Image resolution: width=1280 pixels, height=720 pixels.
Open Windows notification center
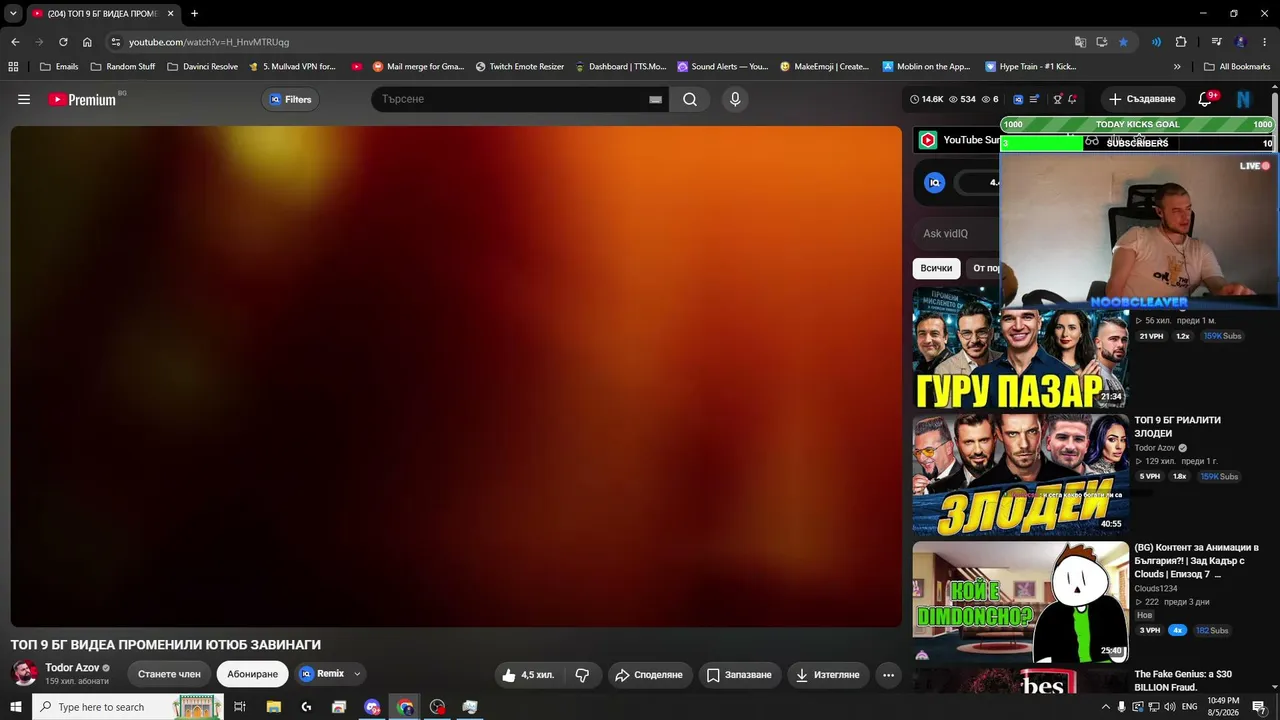(x=1259, y=707)
